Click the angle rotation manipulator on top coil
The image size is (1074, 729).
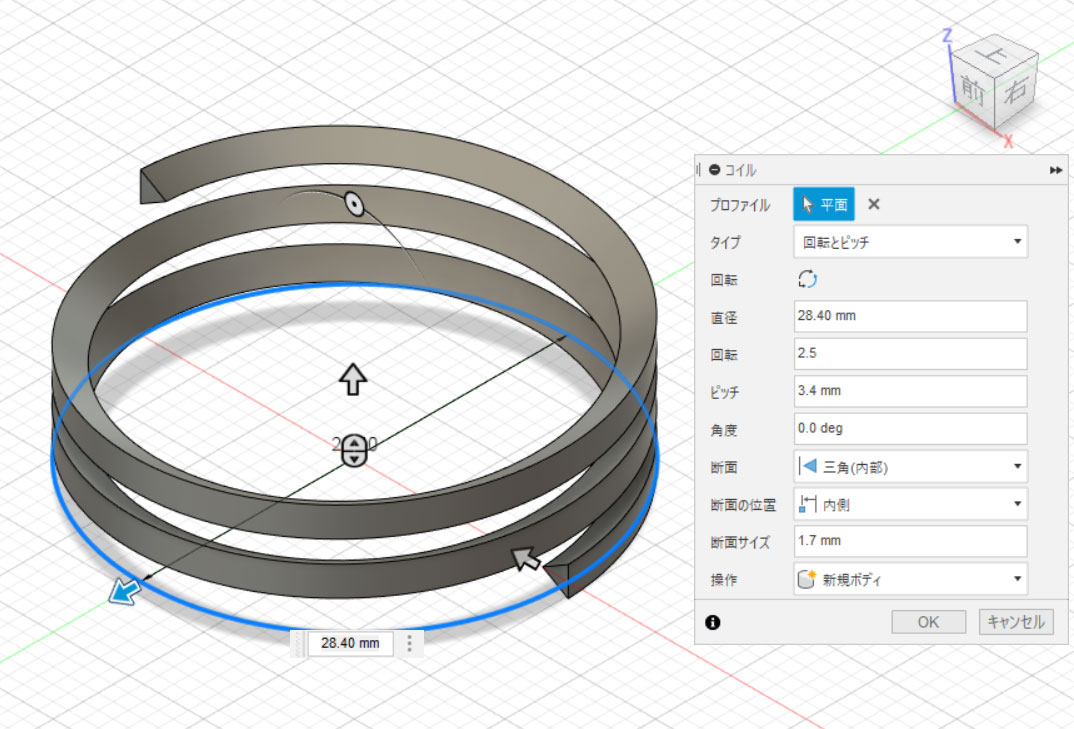(x=354, y=204)
